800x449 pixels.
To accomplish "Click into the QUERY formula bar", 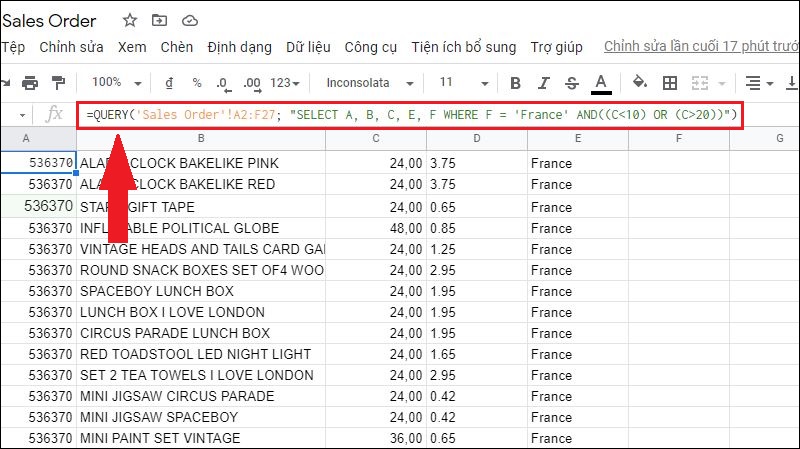I will click(410, 115).
